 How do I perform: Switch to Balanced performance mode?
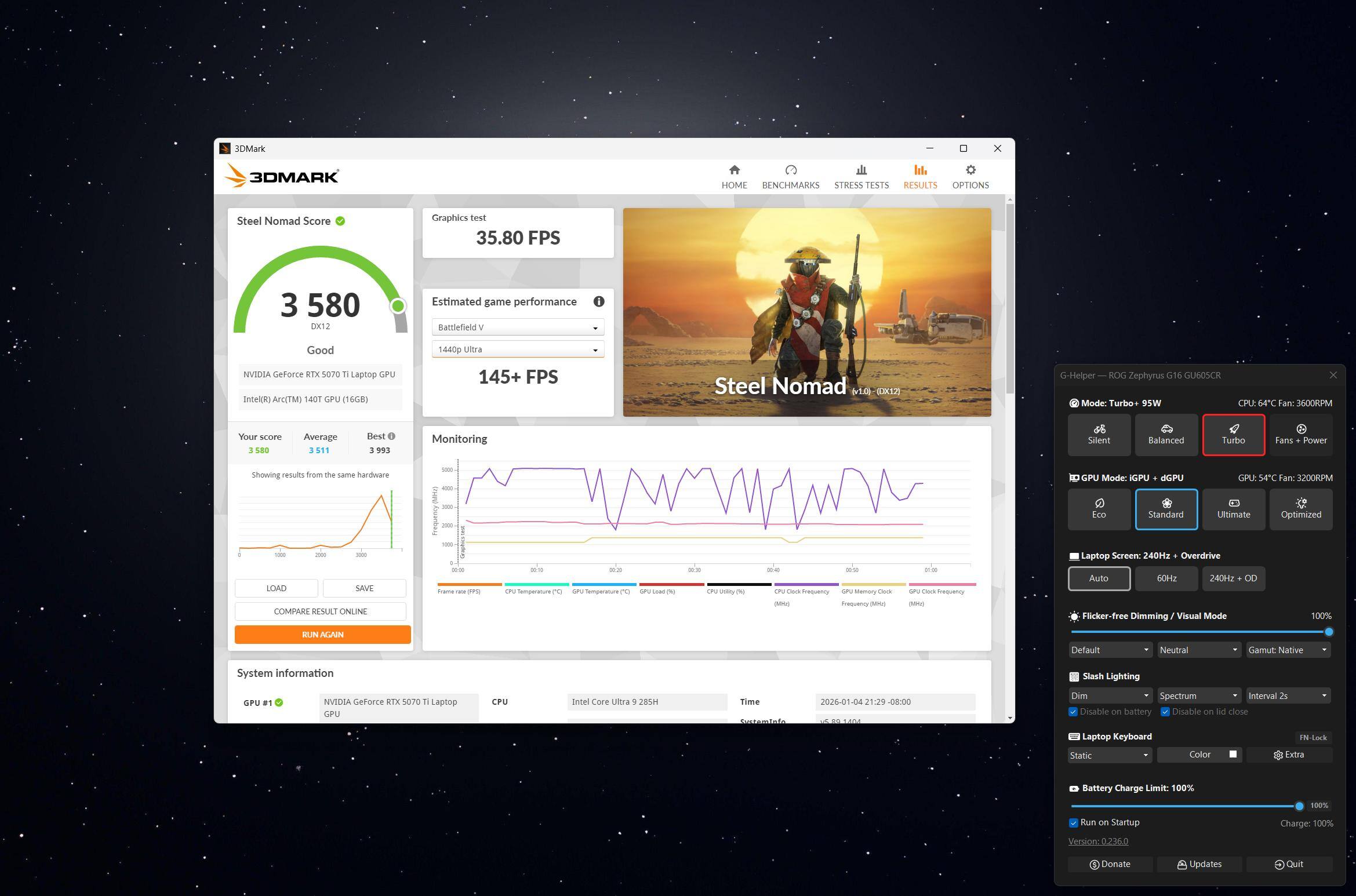coord(1166,434)
